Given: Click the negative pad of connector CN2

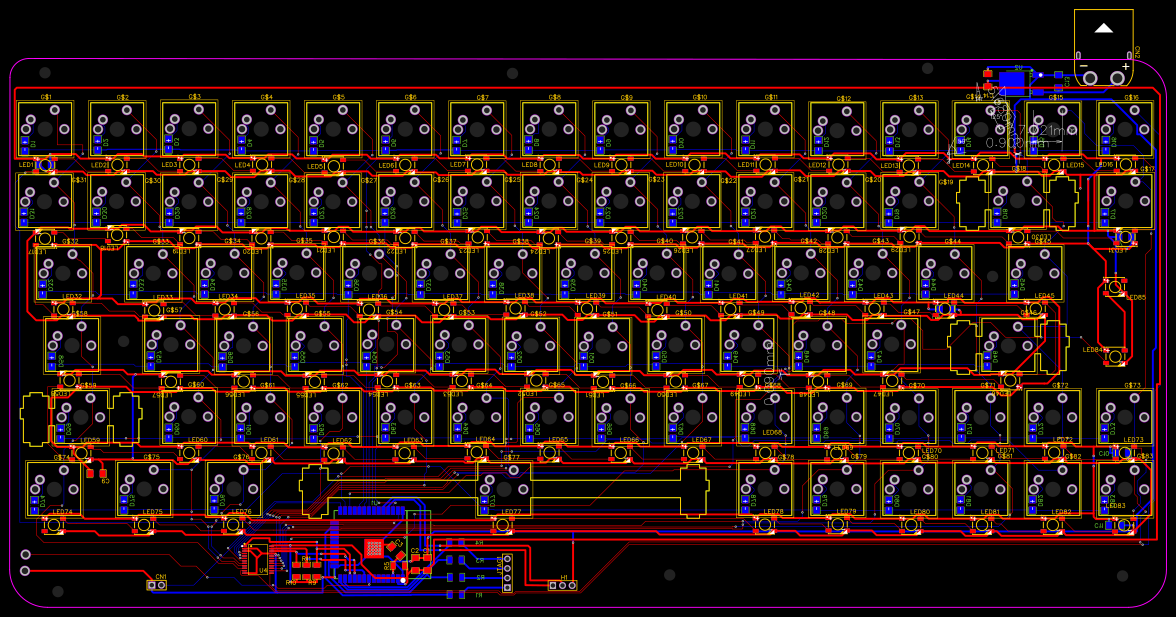Looking at the screenshot, I should coord(1090,78).
